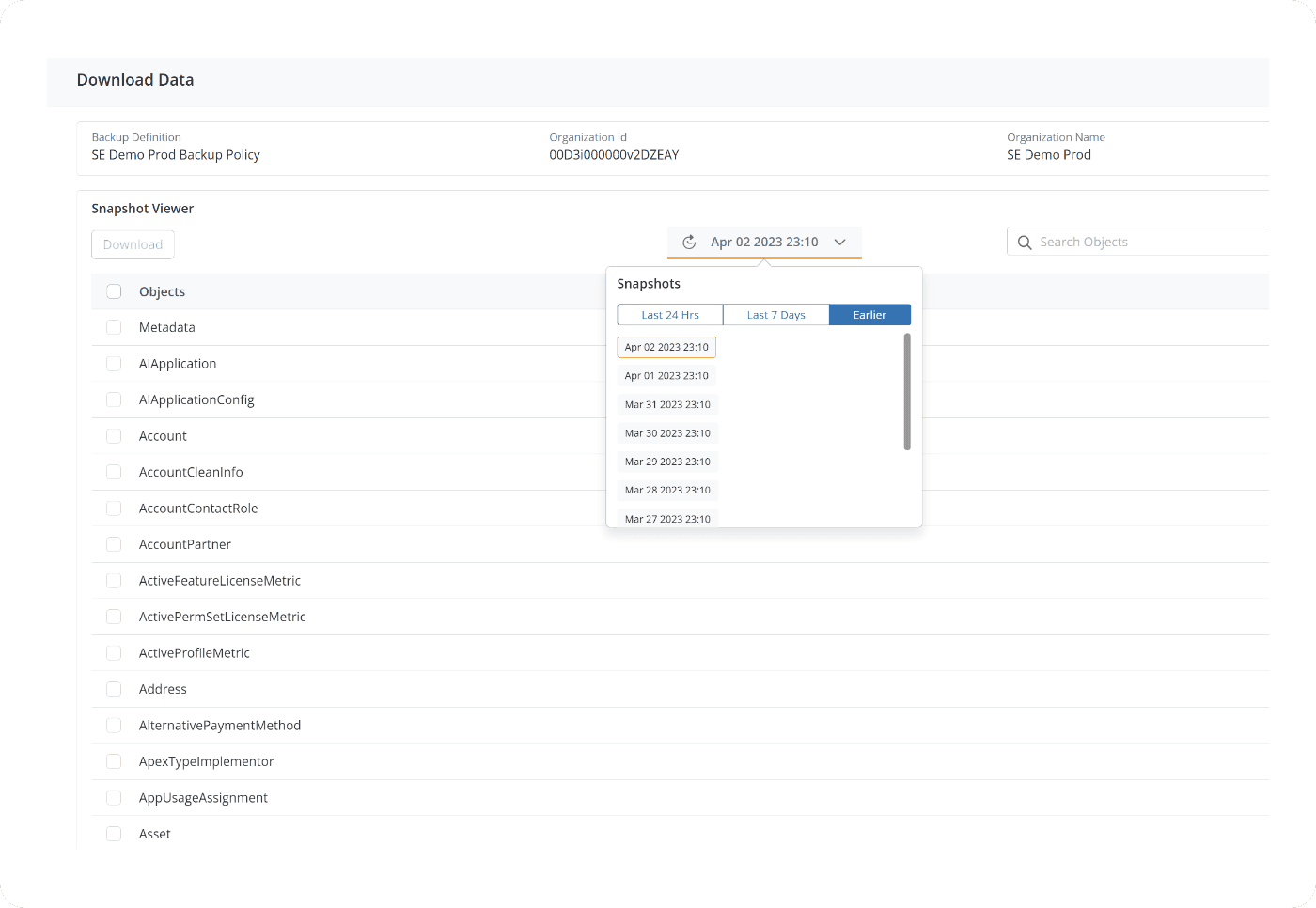Switch to Last 7 Days tab

tap(775, 315)
